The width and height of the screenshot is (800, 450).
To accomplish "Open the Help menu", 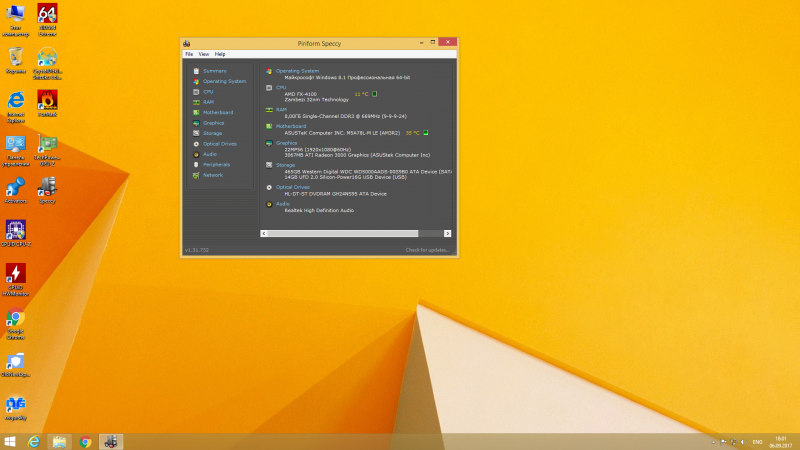I will pos(220,54).
